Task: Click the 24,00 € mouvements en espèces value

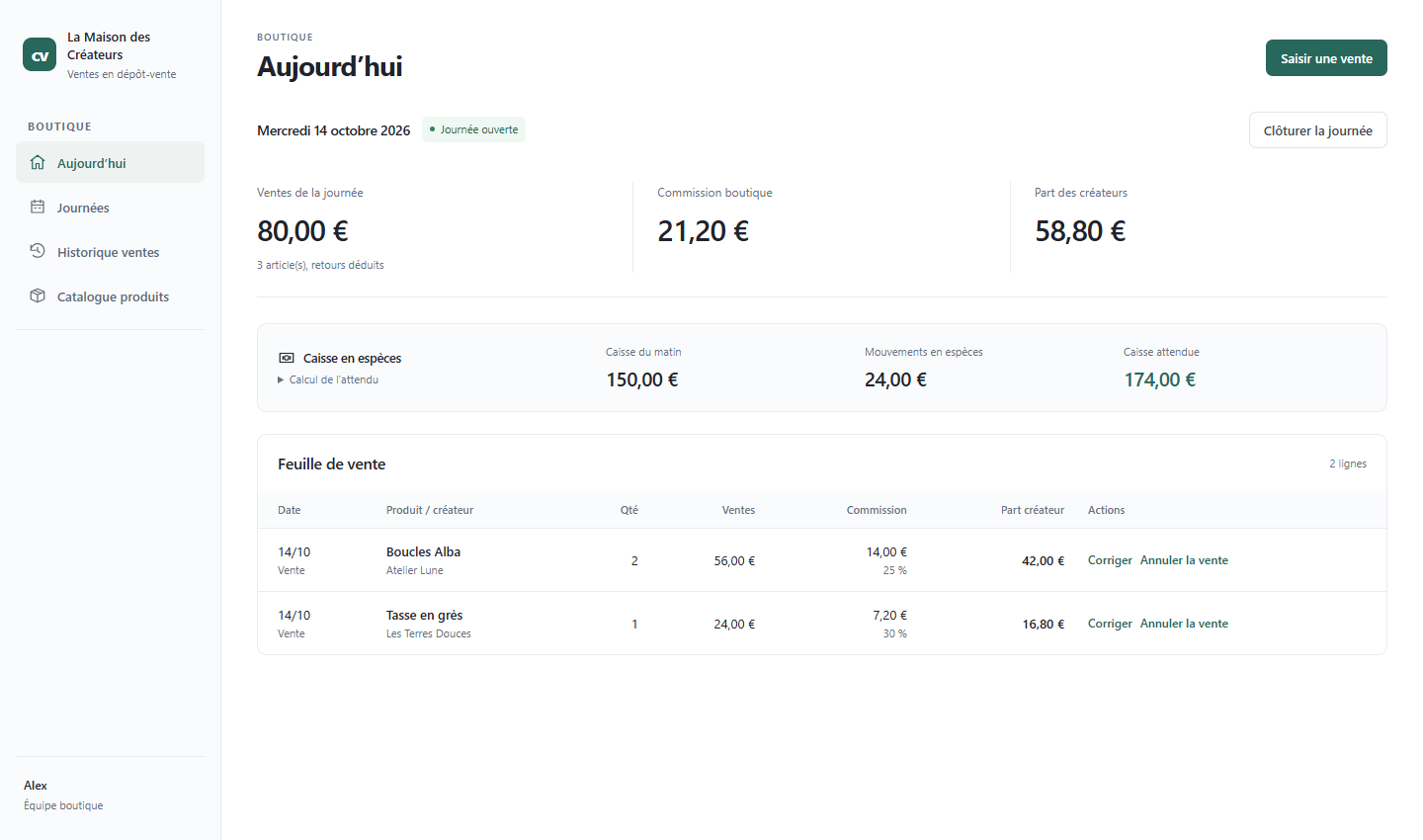Action: [x=895, y=379]
